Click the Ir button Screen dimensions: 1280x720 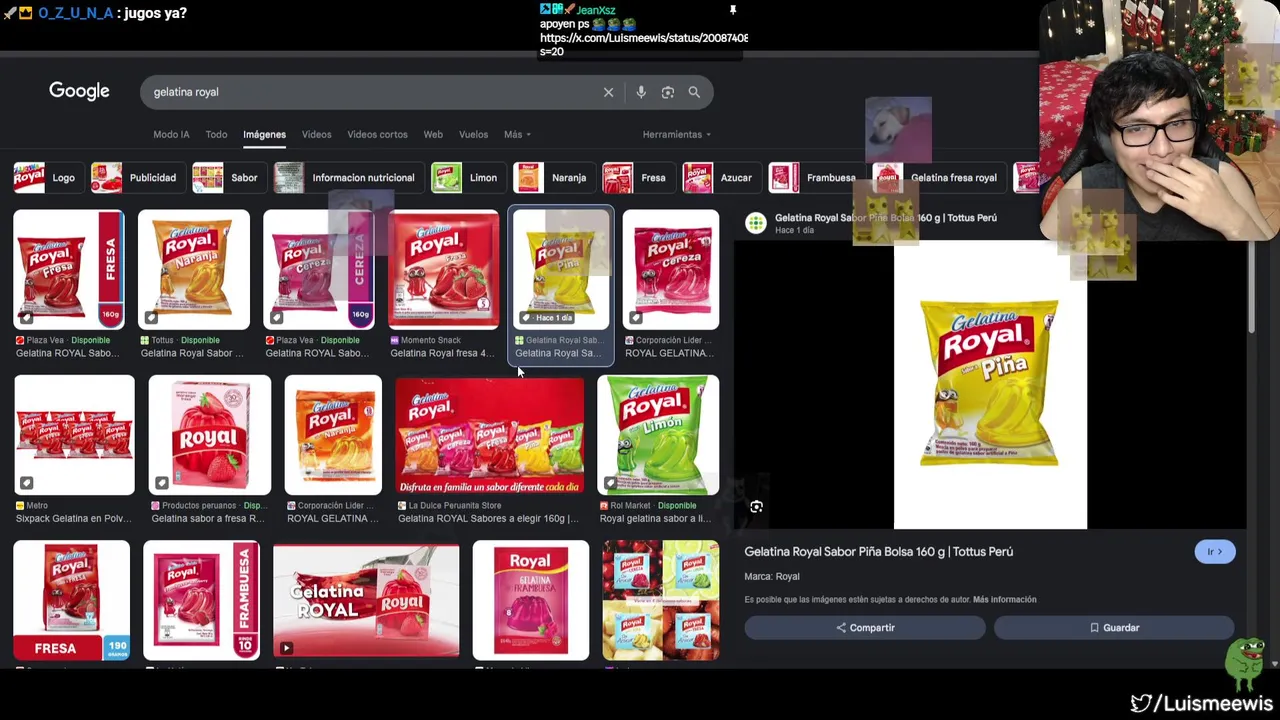[1215, 552]
